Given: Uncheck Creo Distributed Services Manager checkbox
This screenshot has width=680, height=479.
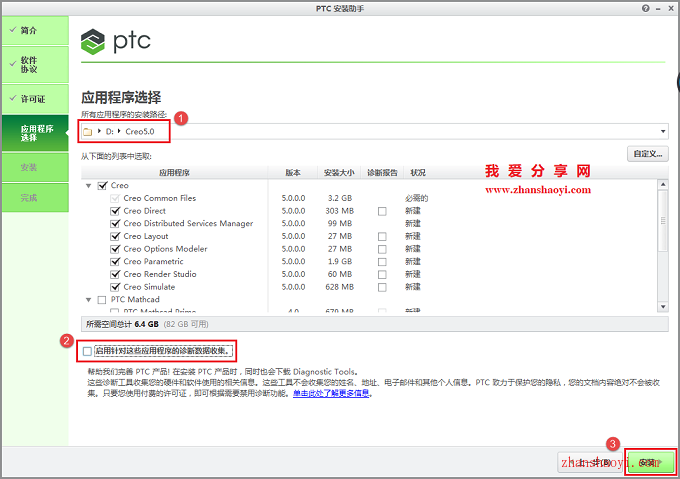Looking at the screenshot, I should pos(115,224).
